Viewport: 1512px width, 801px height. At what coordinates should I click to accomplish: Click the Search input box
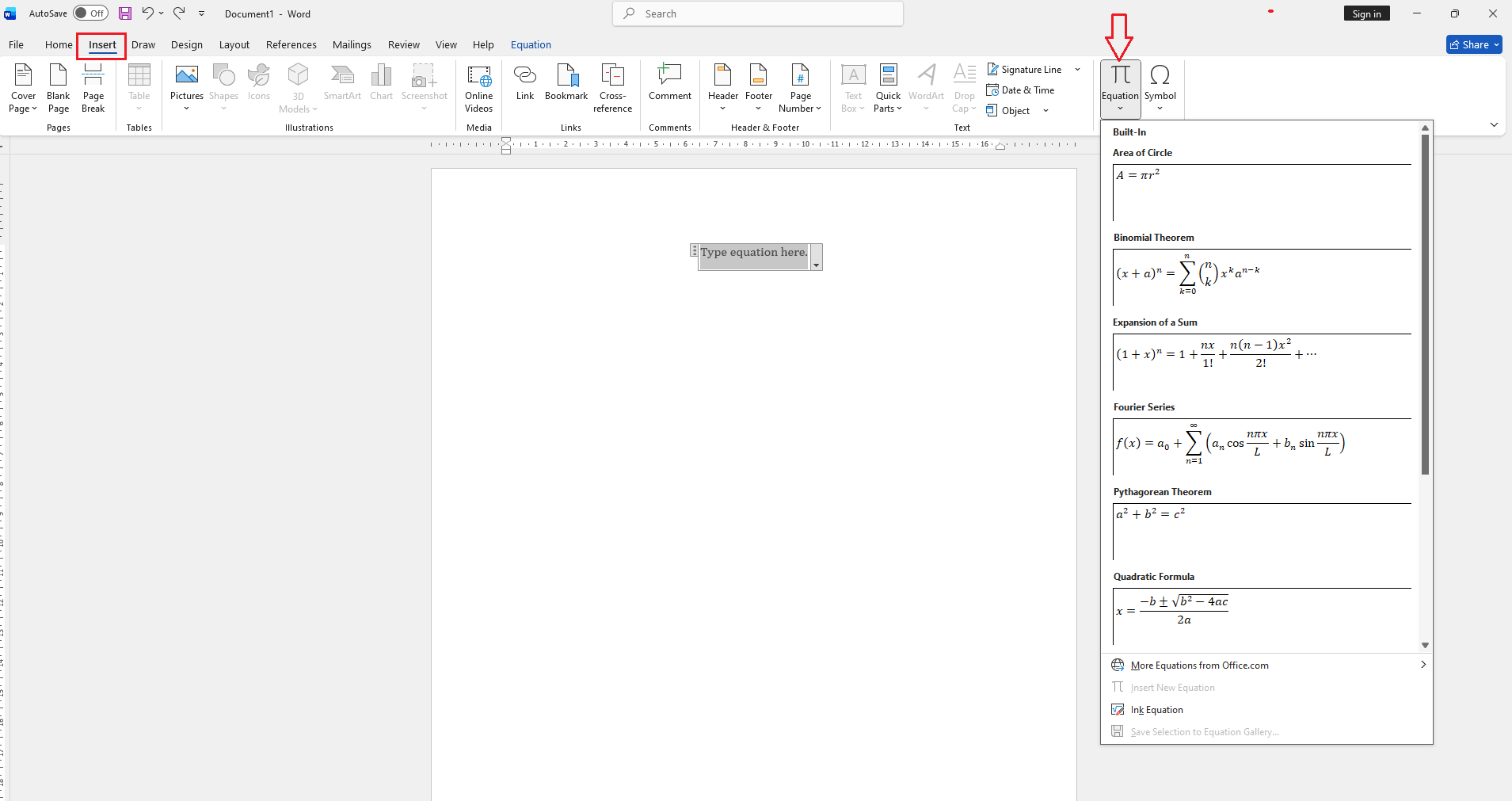758,13
